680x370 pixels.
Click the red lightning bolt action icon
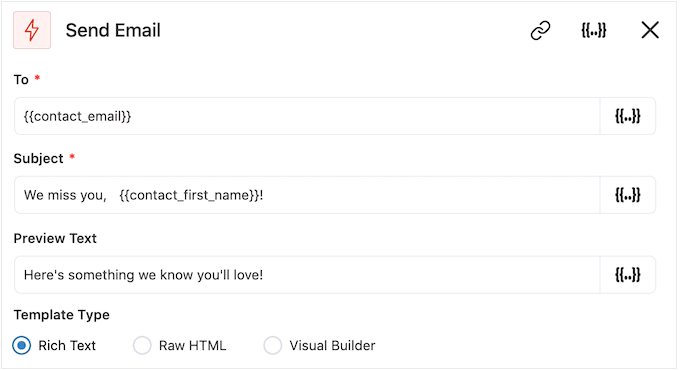pos(32,30)
